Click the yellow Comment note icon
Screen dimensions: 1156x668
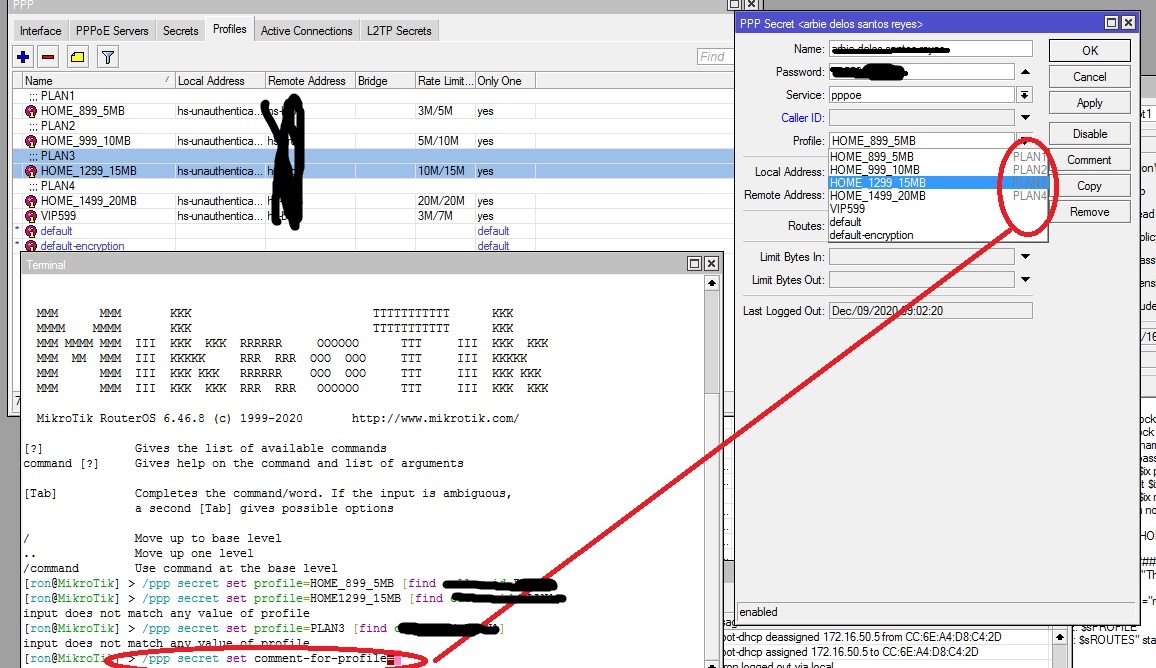77,57
